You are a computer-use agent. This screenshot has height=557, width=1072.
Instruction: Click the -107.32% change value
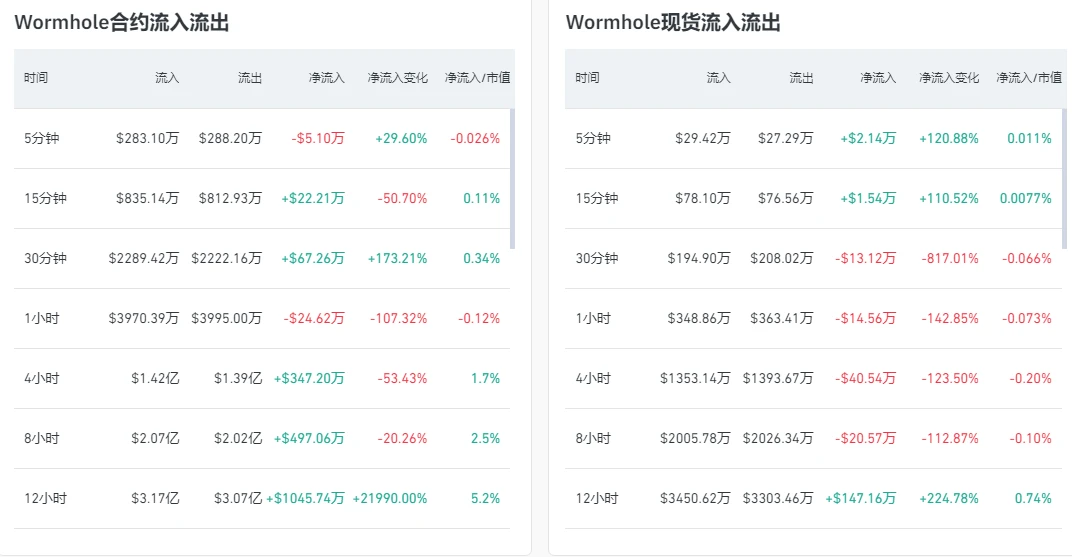[399, 319]
